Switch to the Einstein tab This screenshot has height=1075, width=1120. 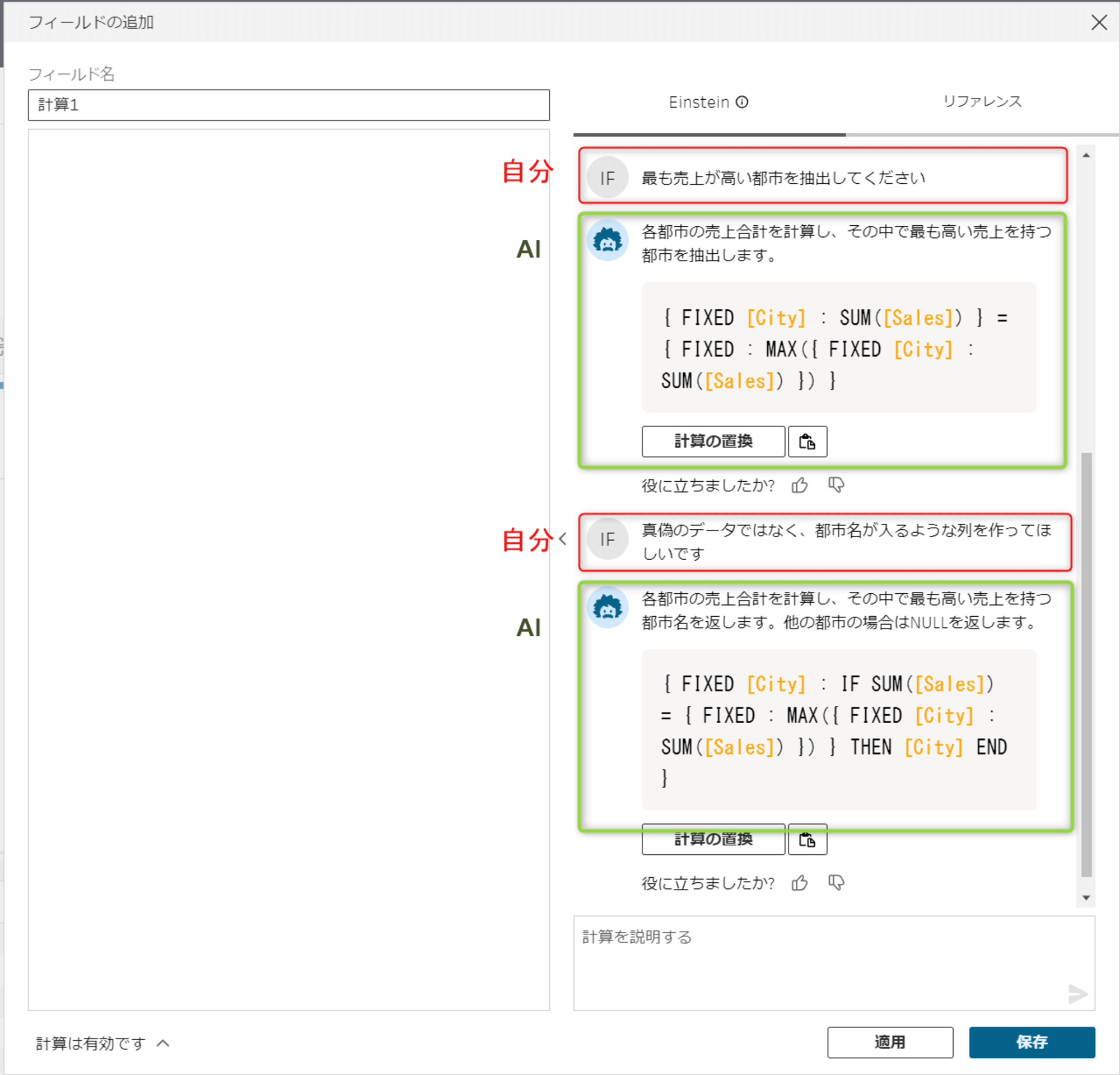709,103
